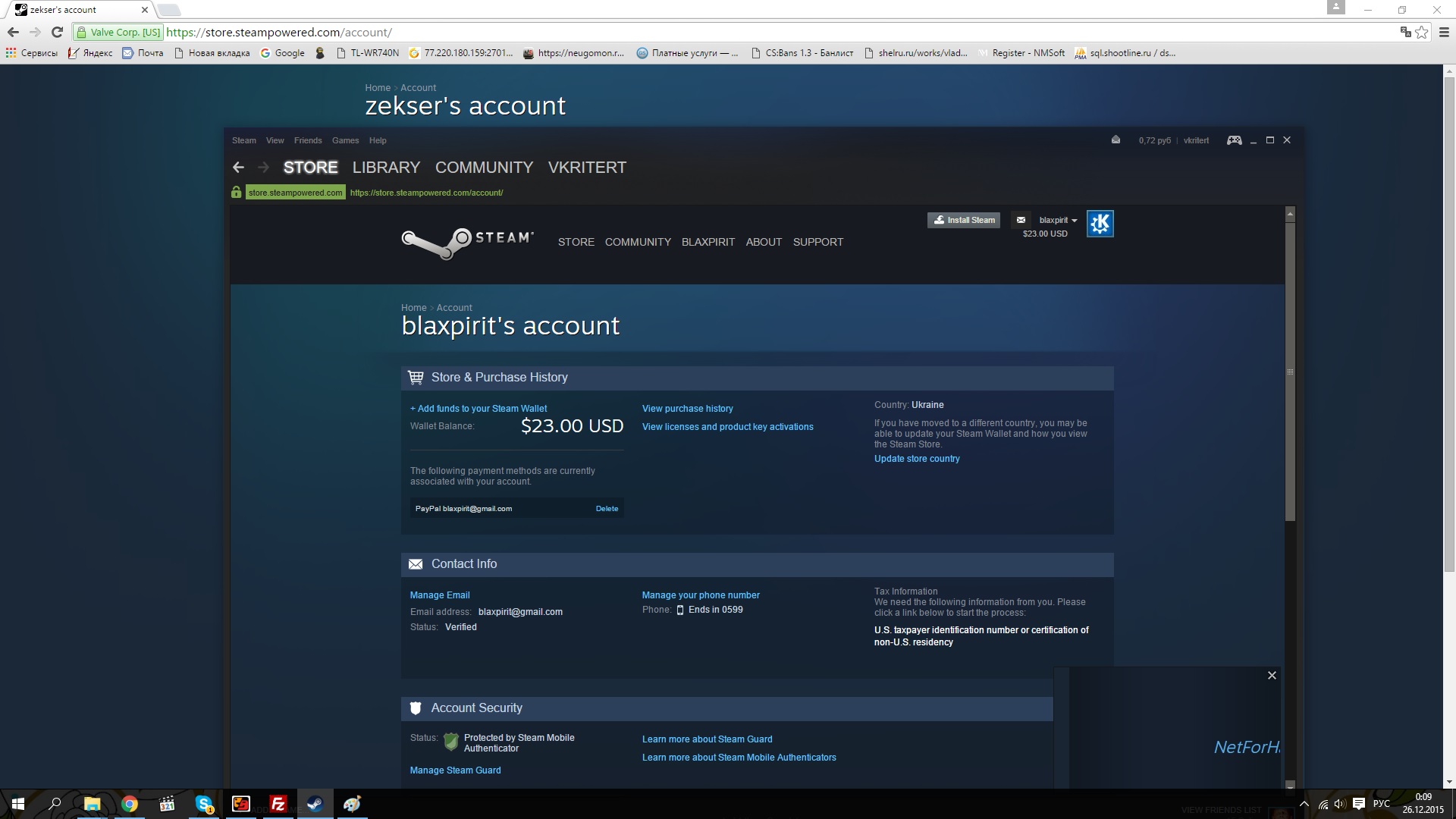Open FileZilla from the taskbar

click(278, 804)
